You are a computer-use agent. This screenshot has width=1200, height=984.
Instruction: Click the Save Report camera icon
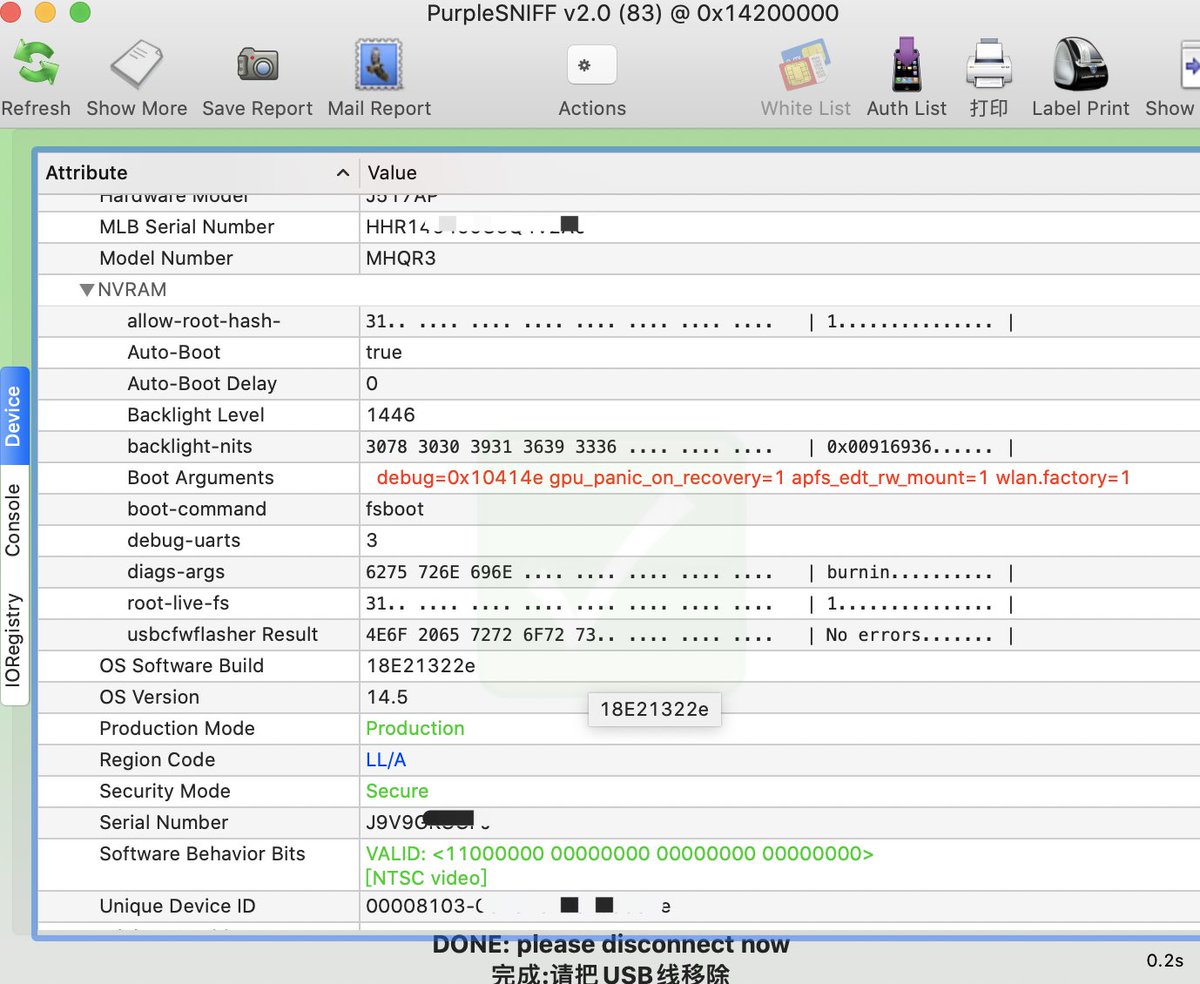(257, 64)
